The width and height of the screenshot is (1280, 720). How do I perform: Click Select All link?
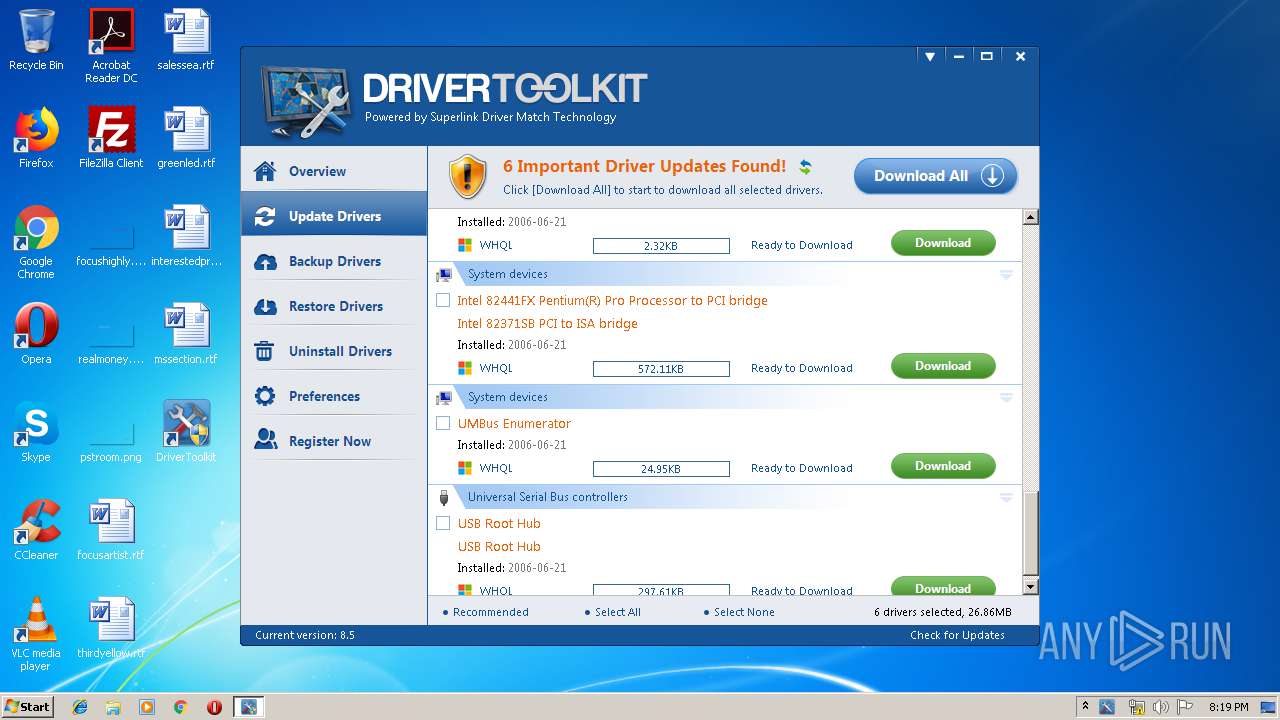tap(617, 612)
